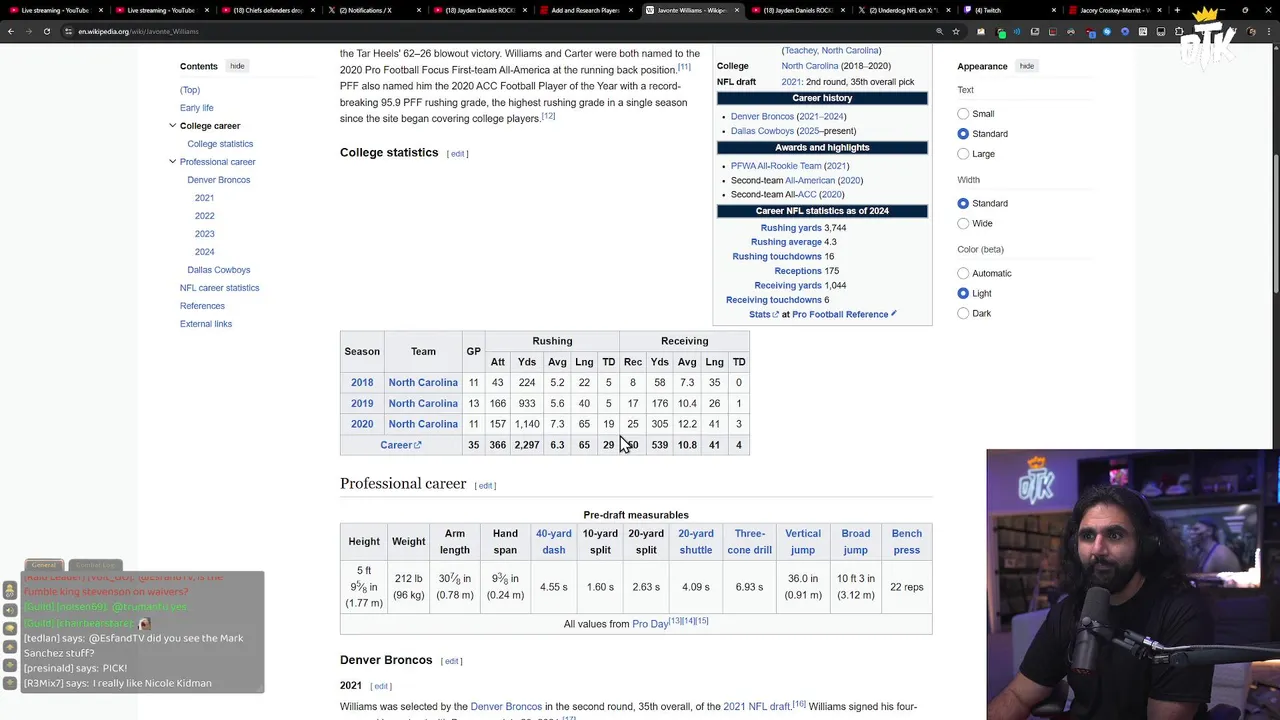Close the Chiefs defenders YouTube tab
The width and height of the screenshot is (1280, 720).
(312, 10)
